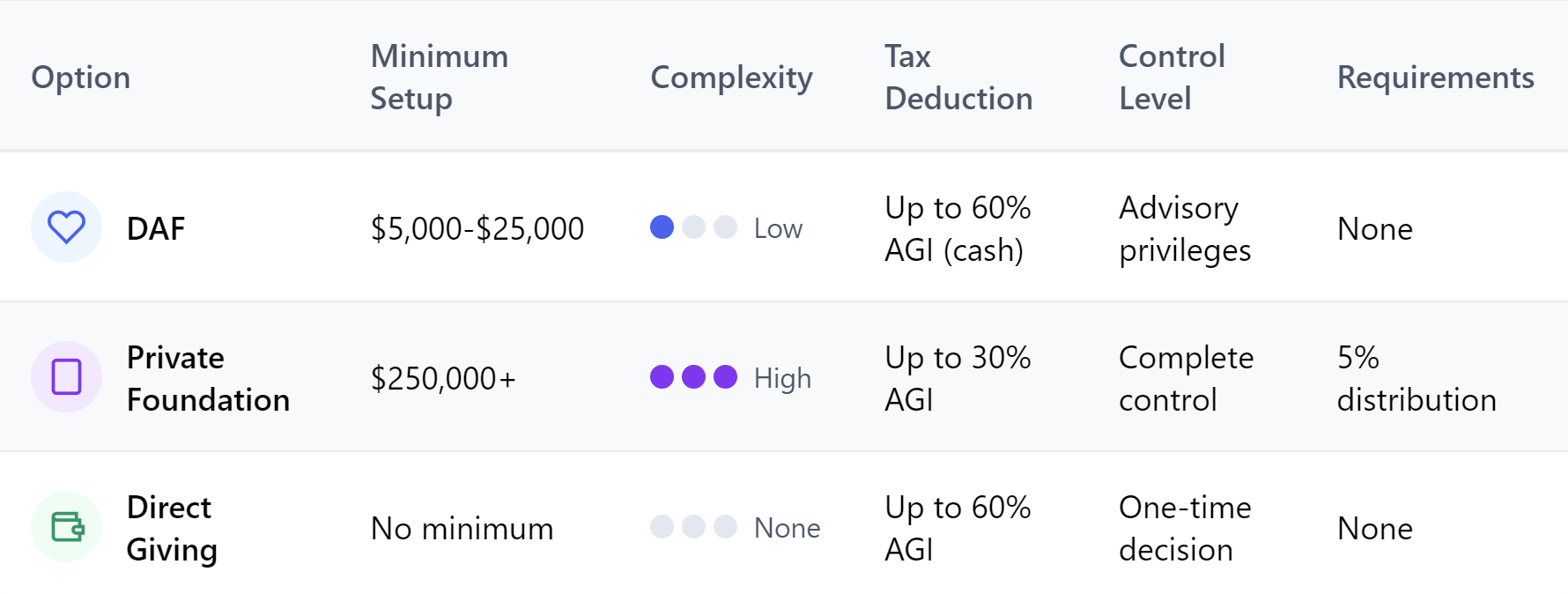The image size is (1568, 594).
Task: Select the Direct Giving option name
Action: point(172,529)
